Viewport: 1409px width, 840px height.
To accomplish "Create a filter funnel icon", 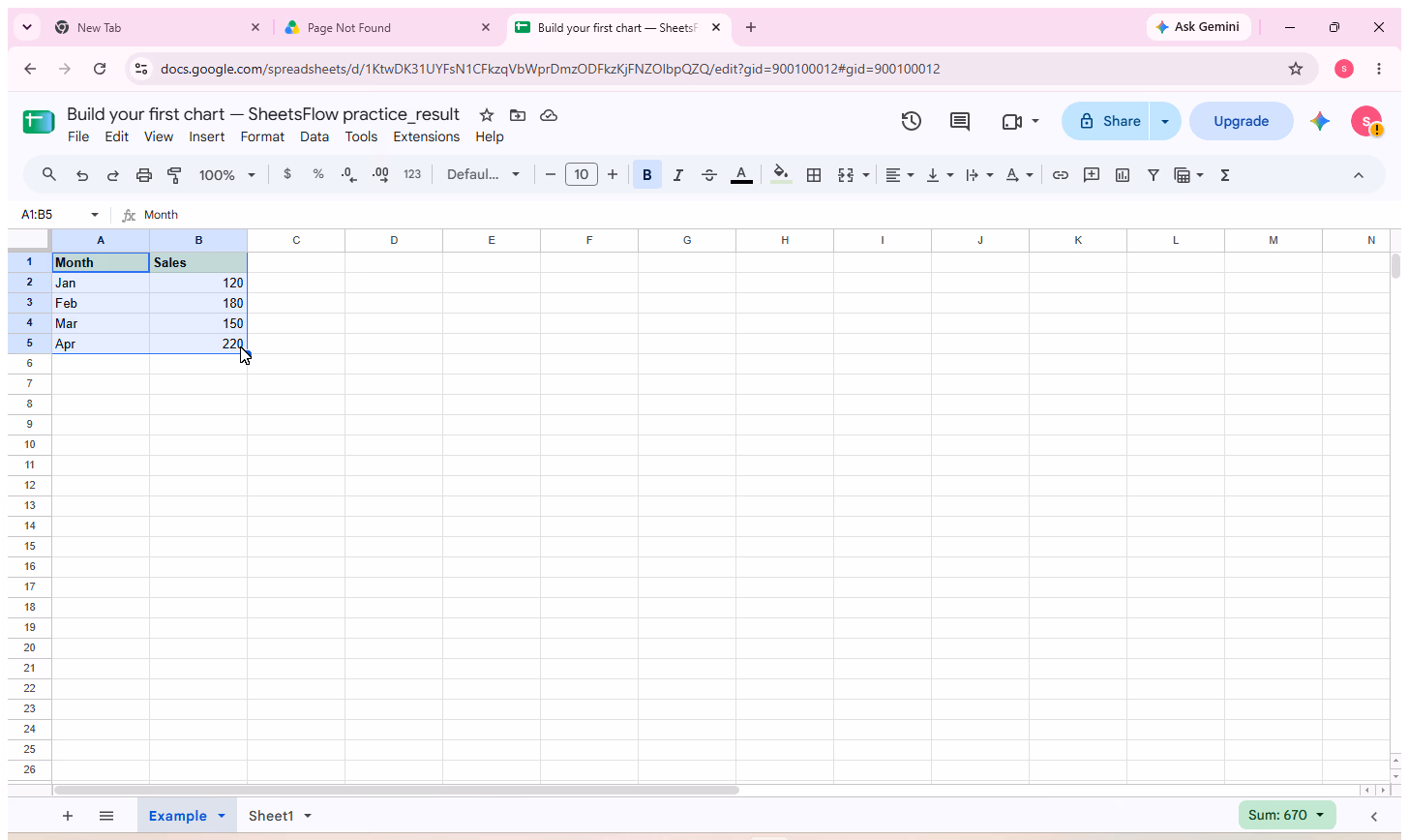I will pyautogui.click(x=1154, y=175).
